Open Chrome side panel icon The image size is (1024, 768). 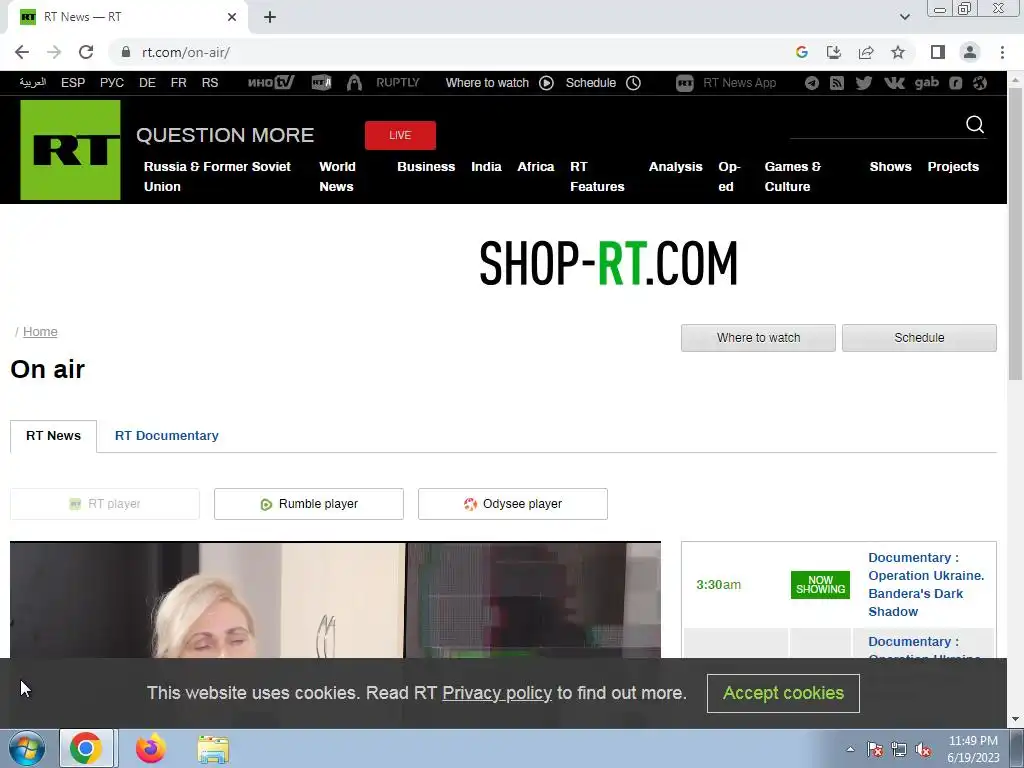click(x=938, y=52)
